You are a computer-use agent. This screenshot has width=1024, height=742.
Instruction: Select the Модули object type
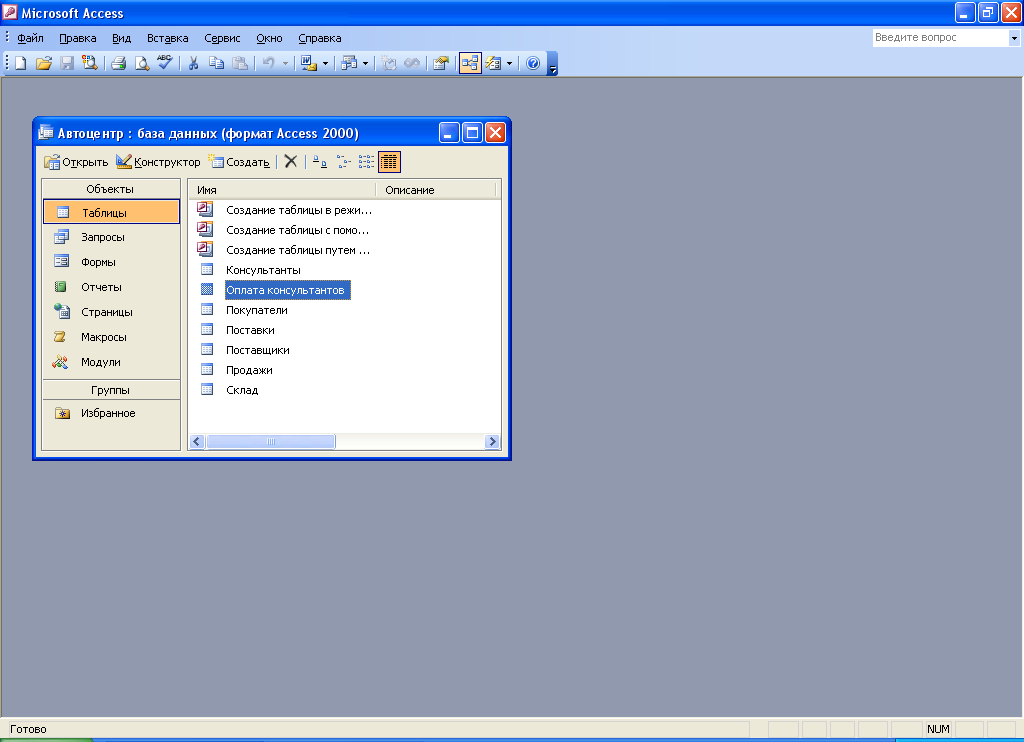[x=111, y=362]
